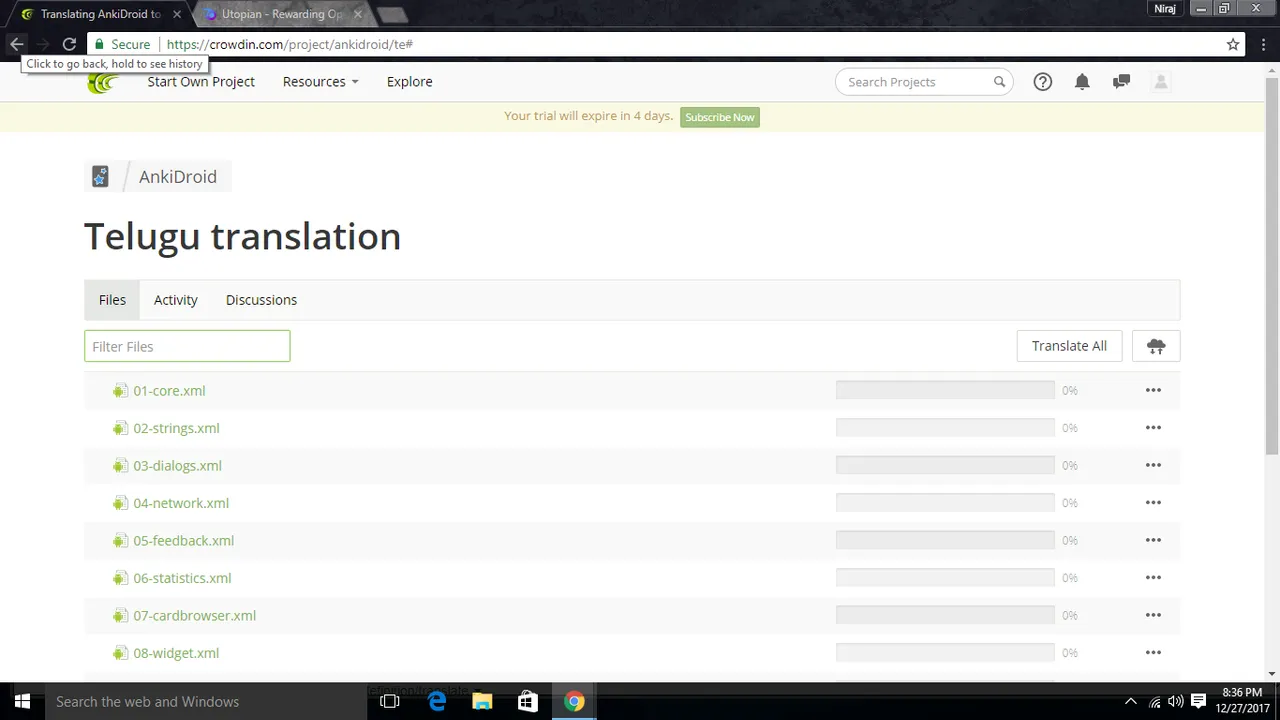The width and height of the screenshot is (1280, 720).
Task: Open the Action Center notification icon
Action: pos(1198,702)
